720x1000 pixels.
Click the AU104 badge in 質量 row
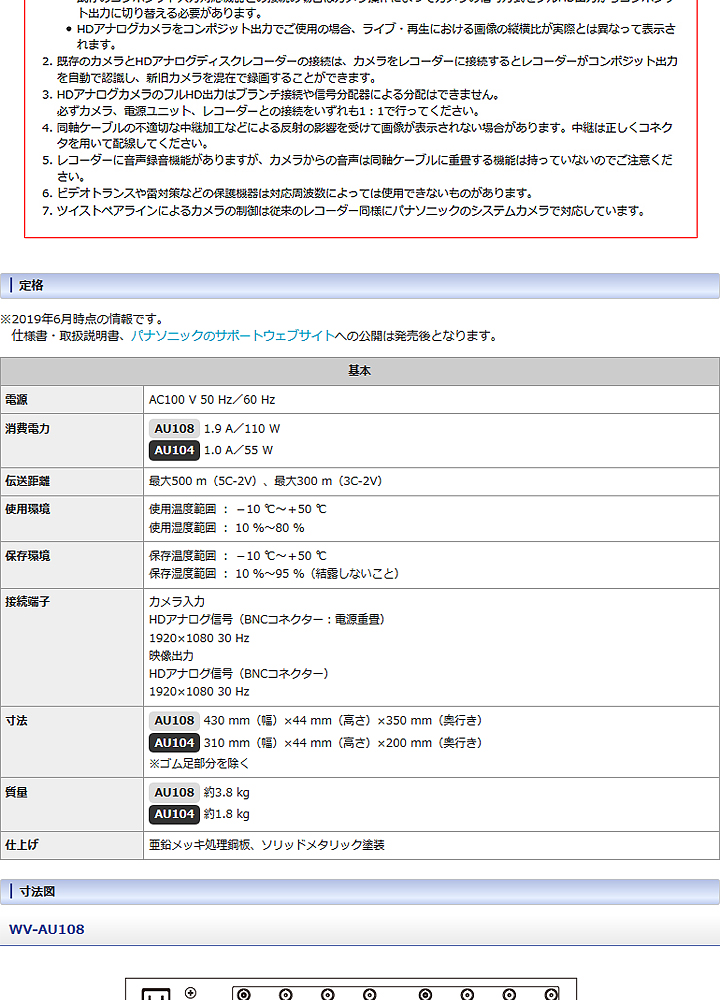pos(174,814)
